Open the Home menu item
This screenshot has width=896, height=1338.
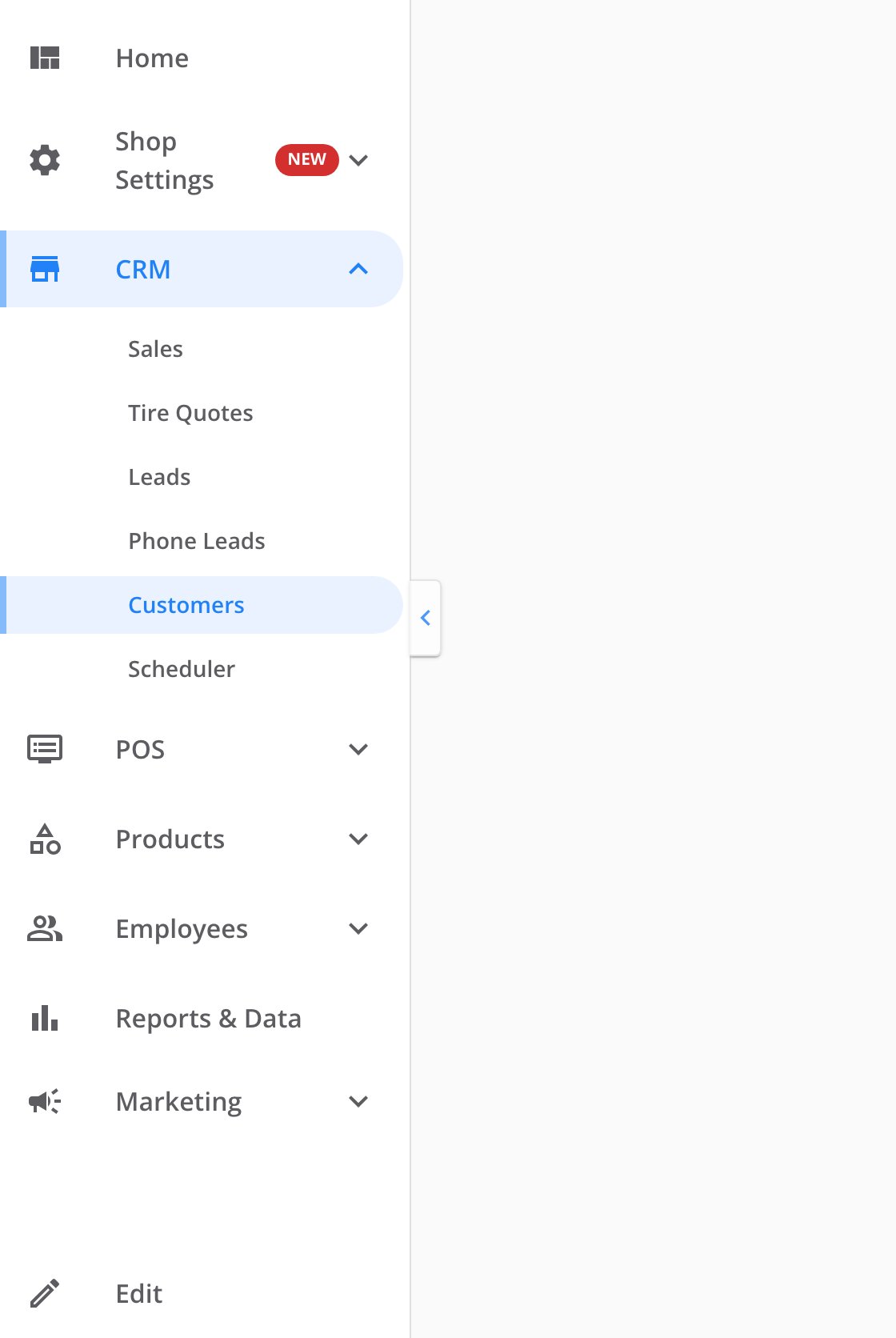tap(152, 58)
